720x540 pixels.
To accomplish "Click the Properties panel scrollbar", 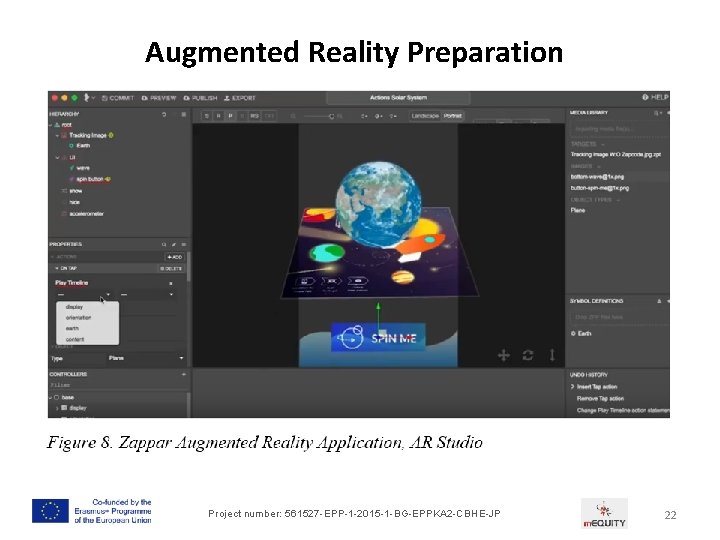I will [x=188, y=266].
